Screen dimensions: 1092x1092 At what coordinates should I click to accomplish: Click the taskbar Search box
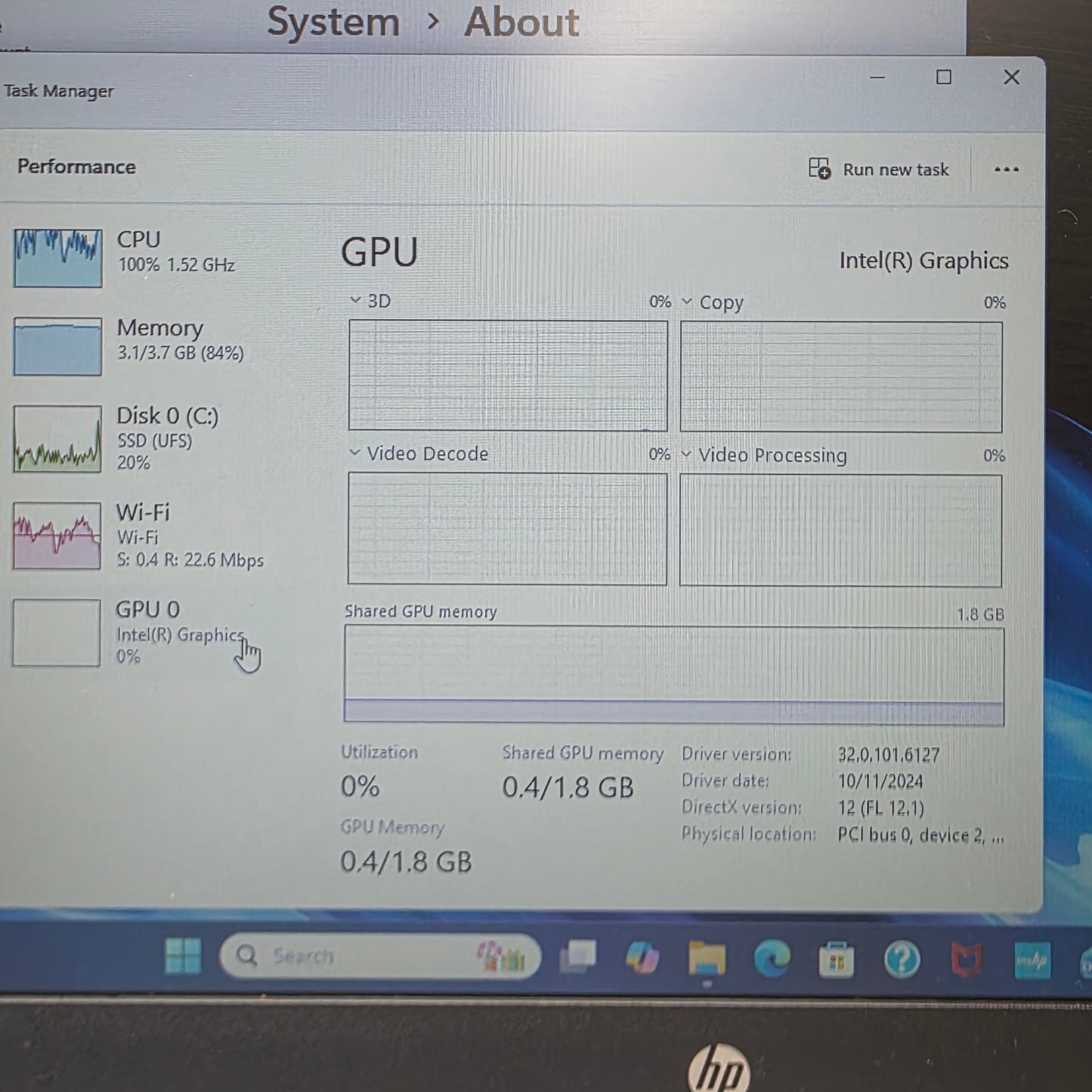click(x=380, y=957)
